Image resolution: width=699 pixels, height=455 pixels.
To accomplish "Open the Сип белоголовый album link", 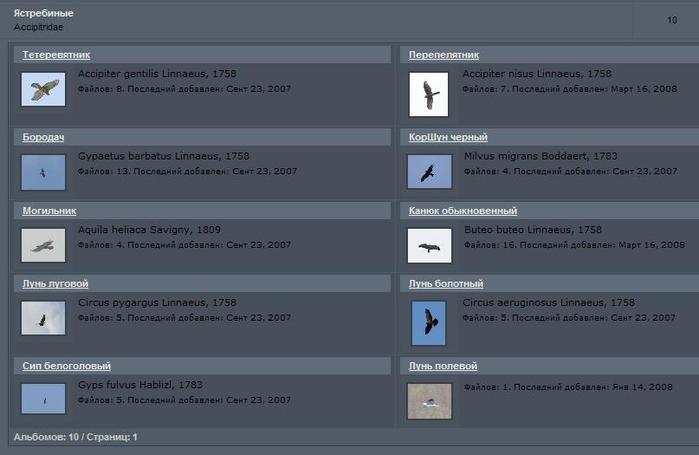I will coord(66,366).
